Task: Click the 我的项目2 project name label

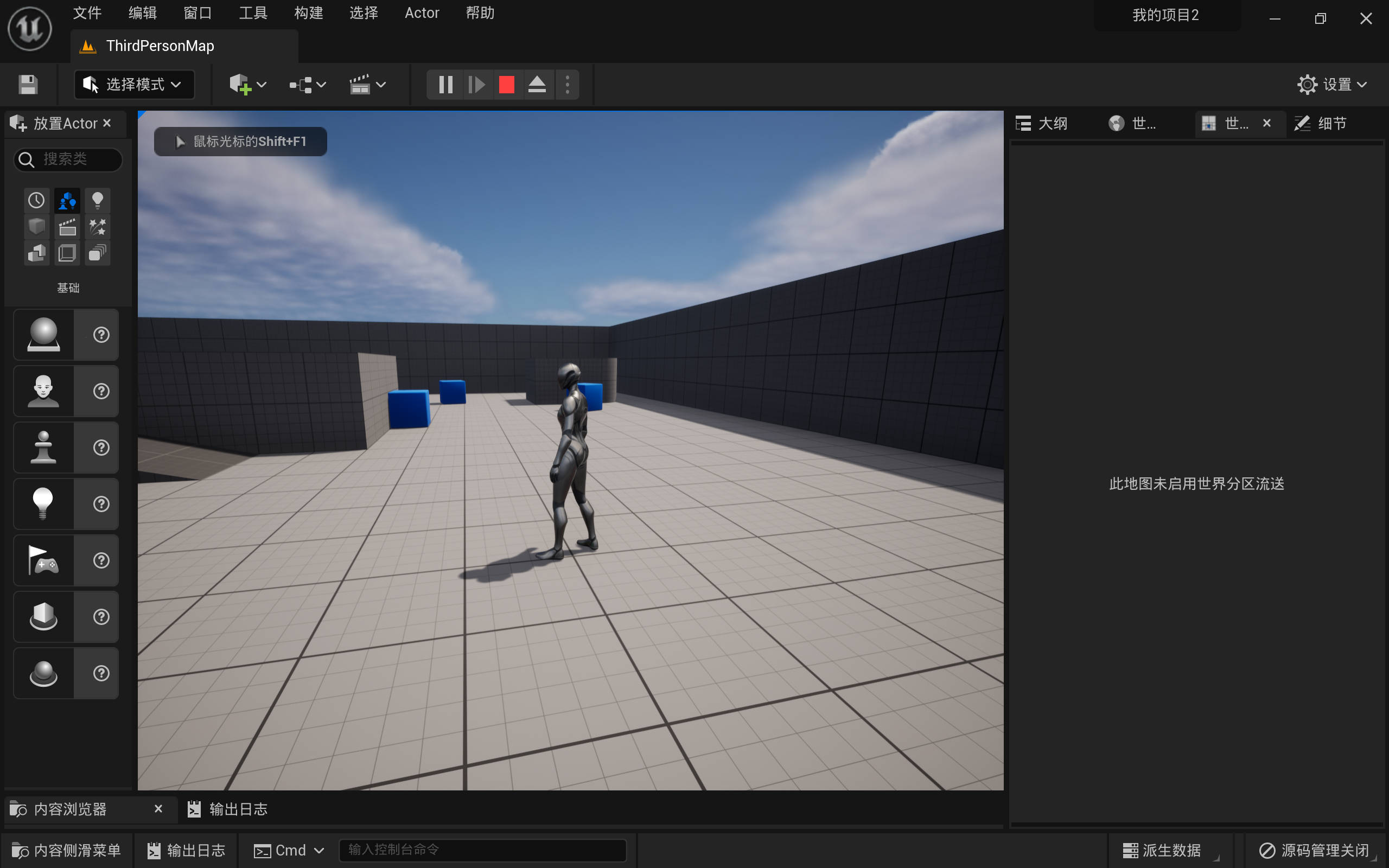Action: (x=1165, y=15)
